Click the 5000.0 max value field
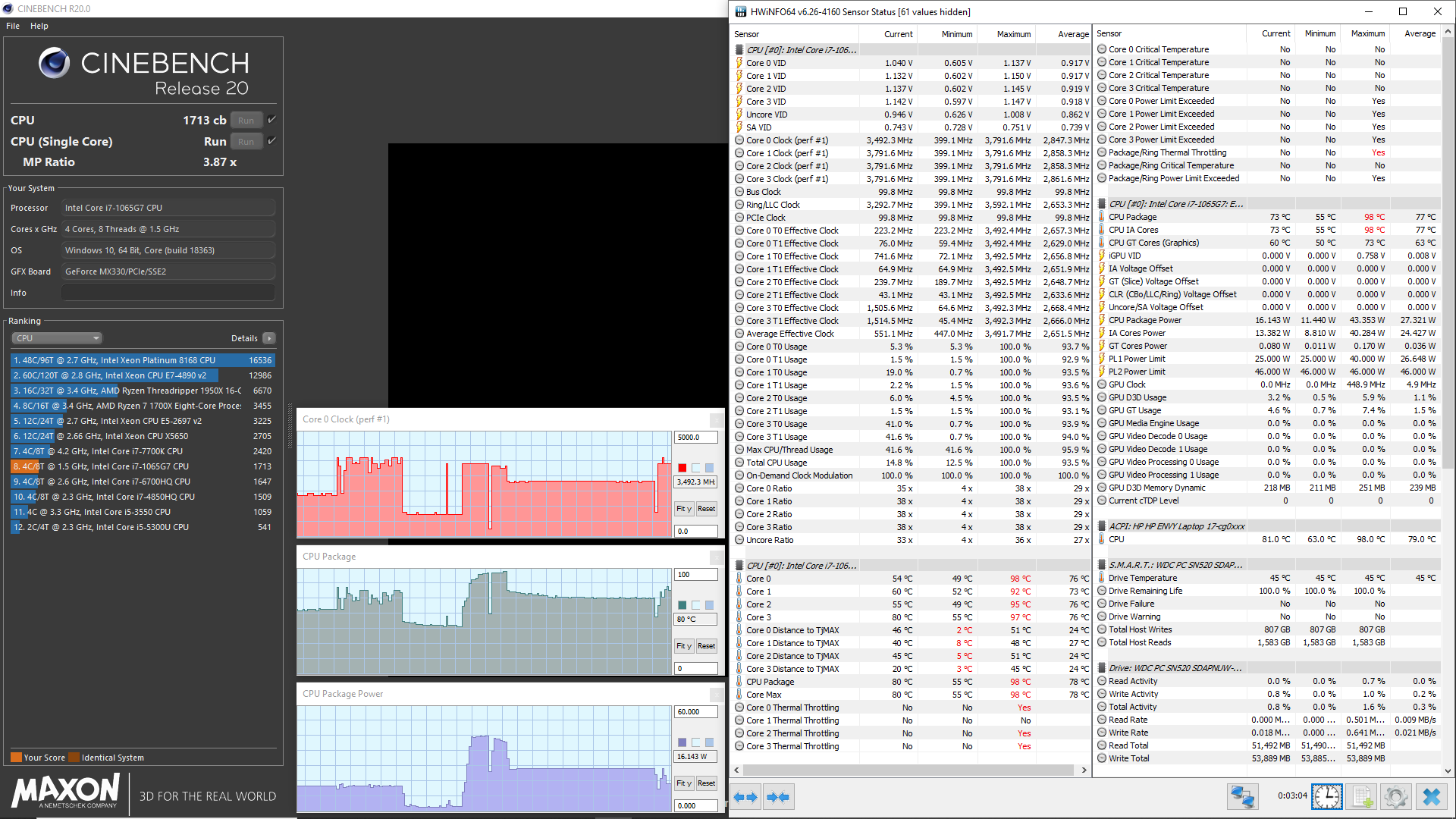This screenshot has height=819, width=1456. [x=695, y=438]
